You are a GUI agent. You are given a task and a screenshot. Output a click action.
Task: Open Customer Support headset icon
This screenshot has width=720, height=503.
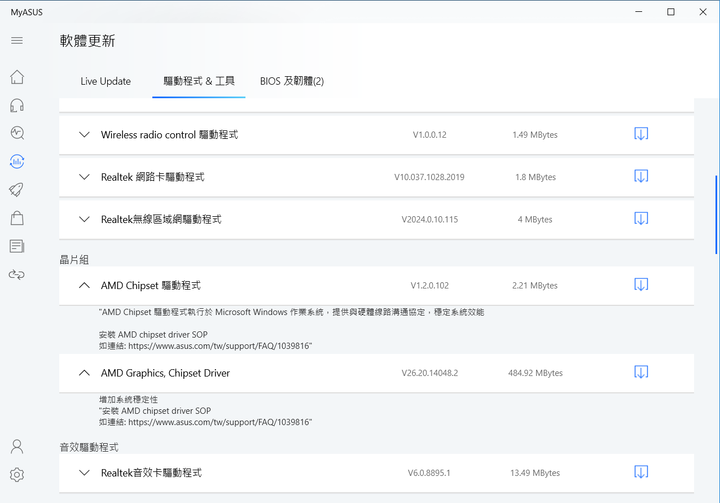pos(17,105)
